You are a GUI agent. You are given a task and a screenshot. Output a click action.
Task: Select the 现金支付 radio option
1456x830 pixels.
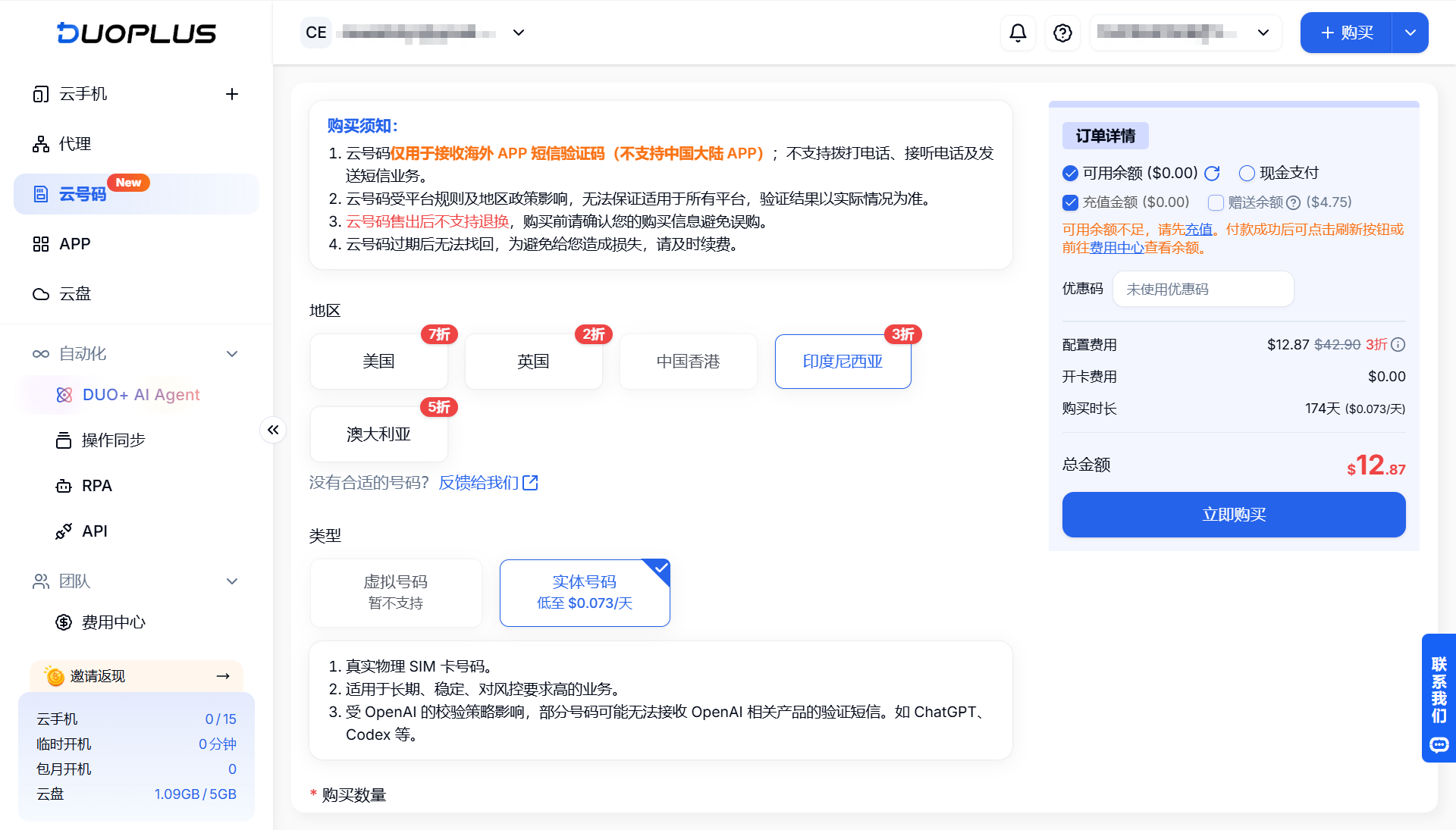point(1247,174)
